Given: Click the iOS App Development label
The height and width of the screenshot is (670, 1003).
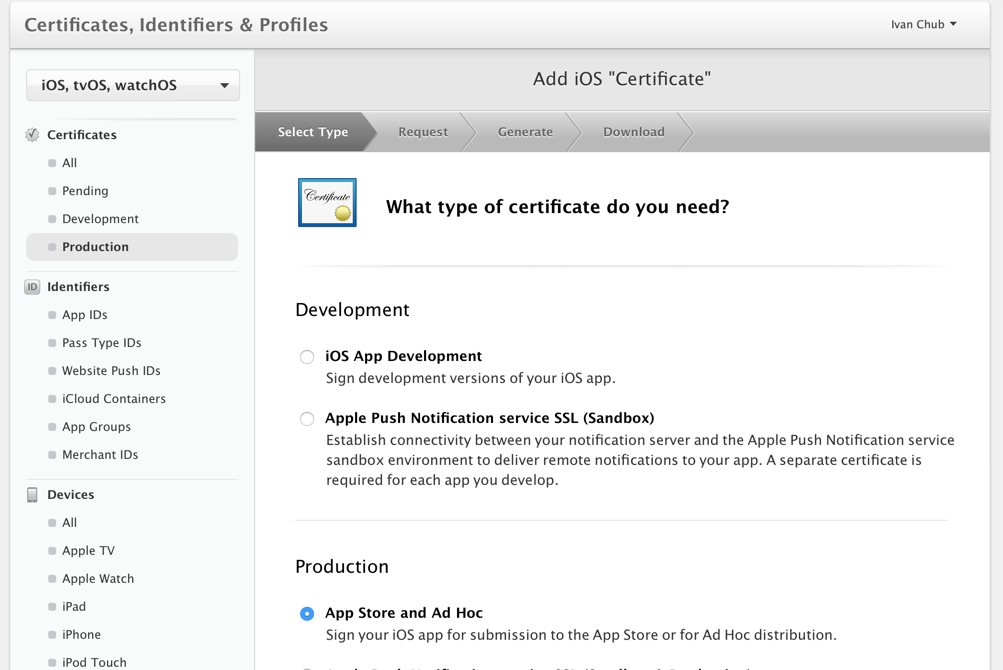Looking at the screenshot, I should 404,356.
